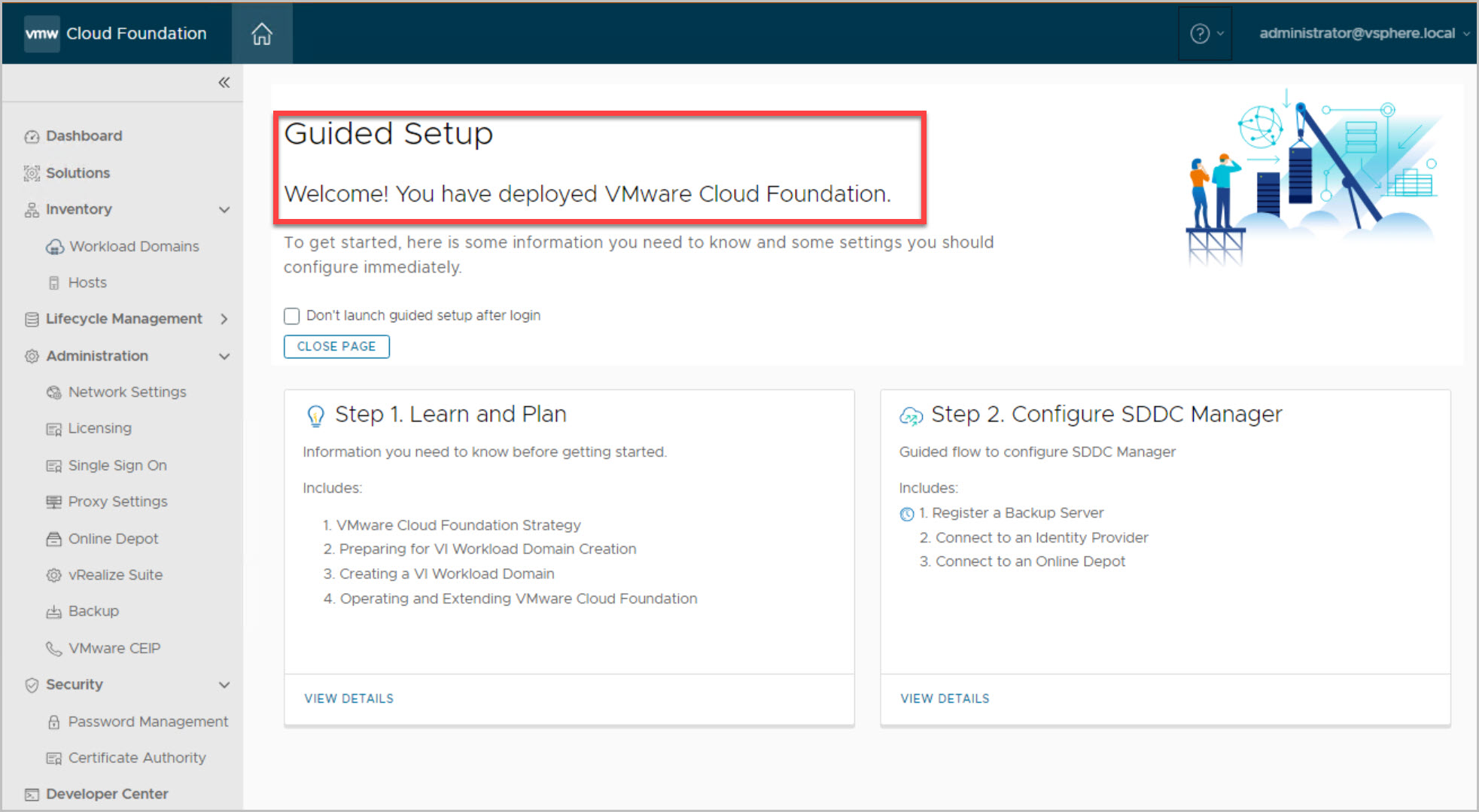Open Developer Center in sidebar

click(107, 794)
